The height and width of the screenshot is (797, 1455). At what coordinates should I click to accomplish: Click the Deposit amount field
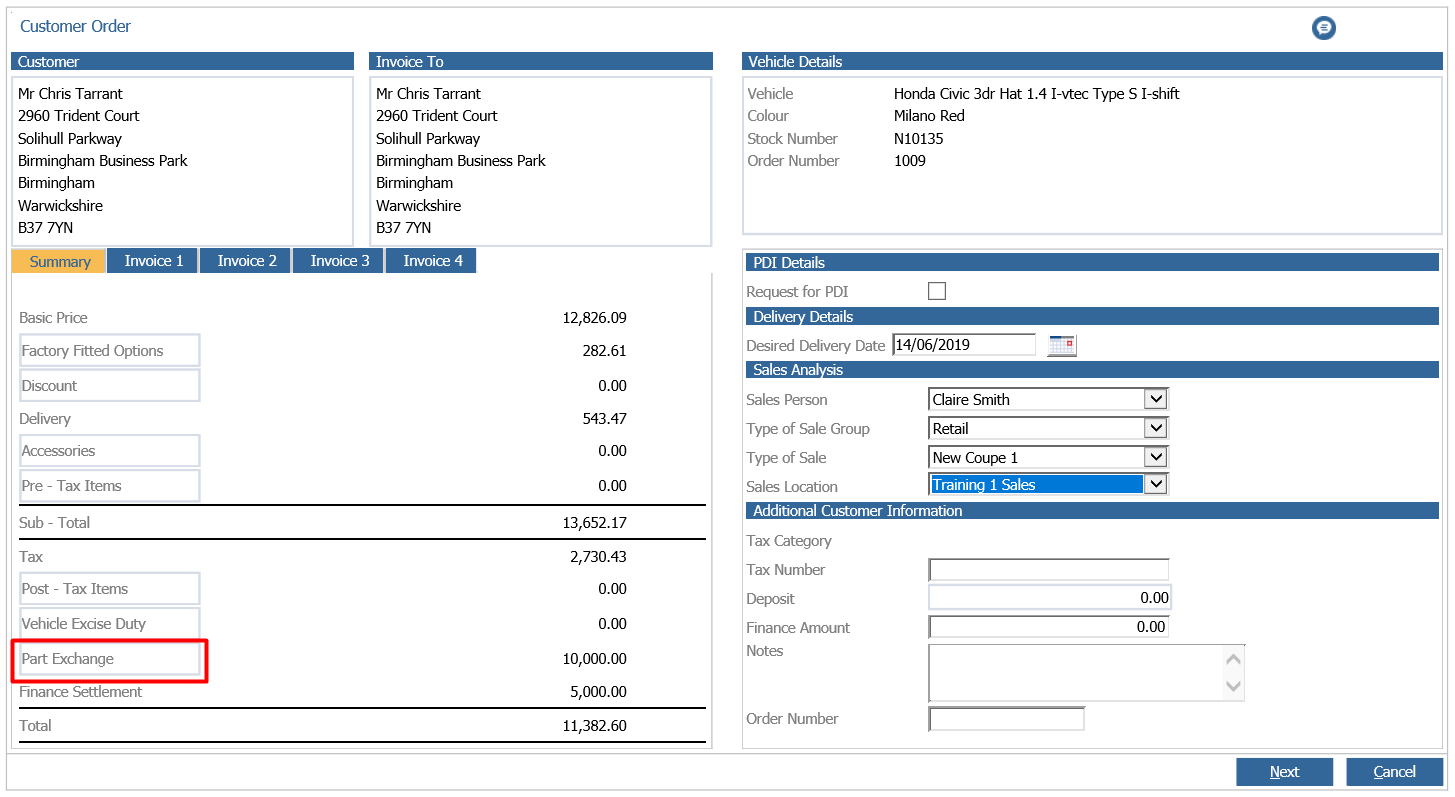[x=1048, y=598]
